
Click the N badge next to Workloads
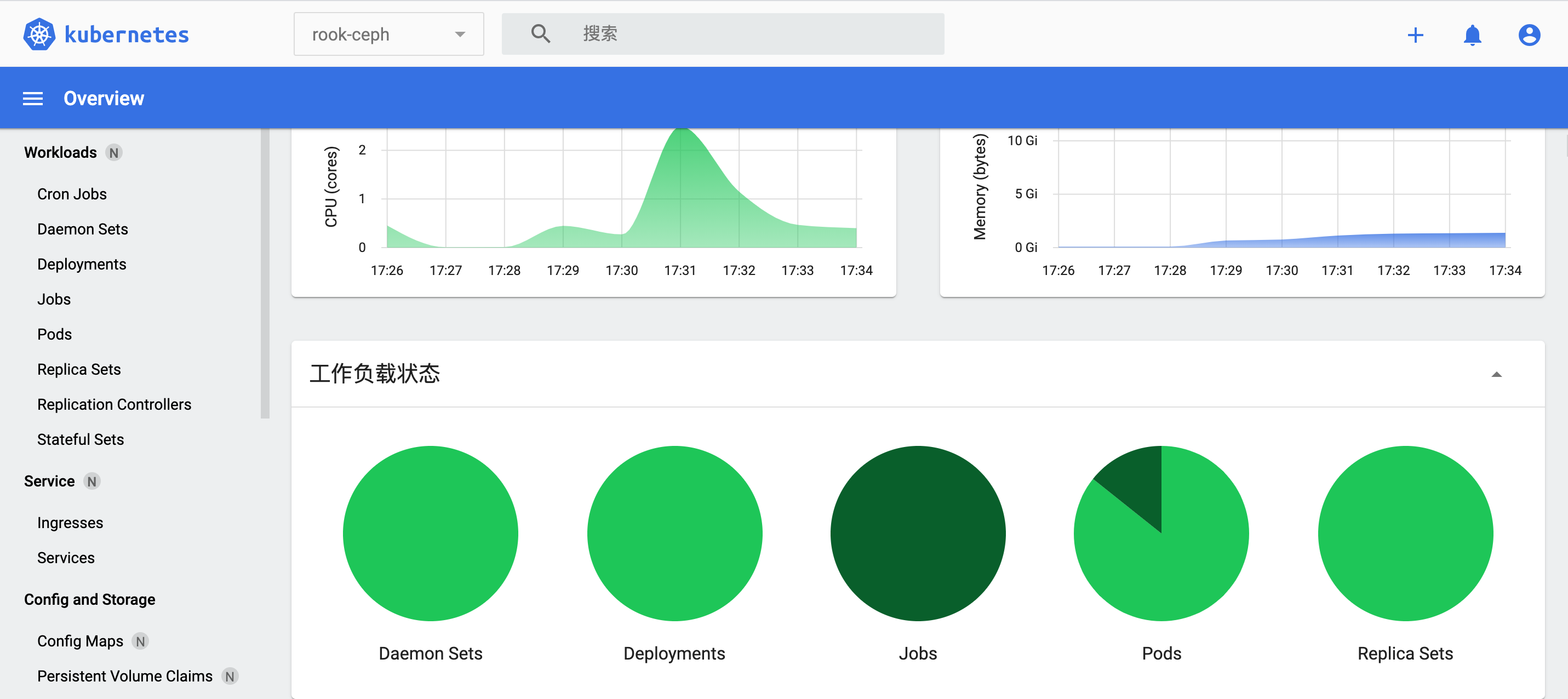point(114,153)
